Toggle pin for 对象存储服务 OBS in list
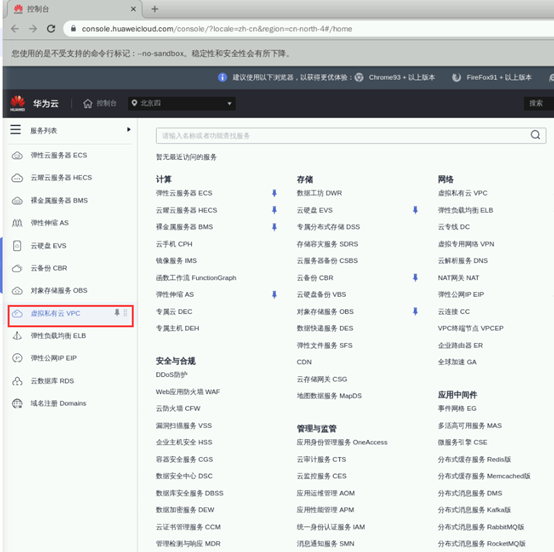This screenshot has height=552, width=554. pyautogui.click(x=415, y=311)
